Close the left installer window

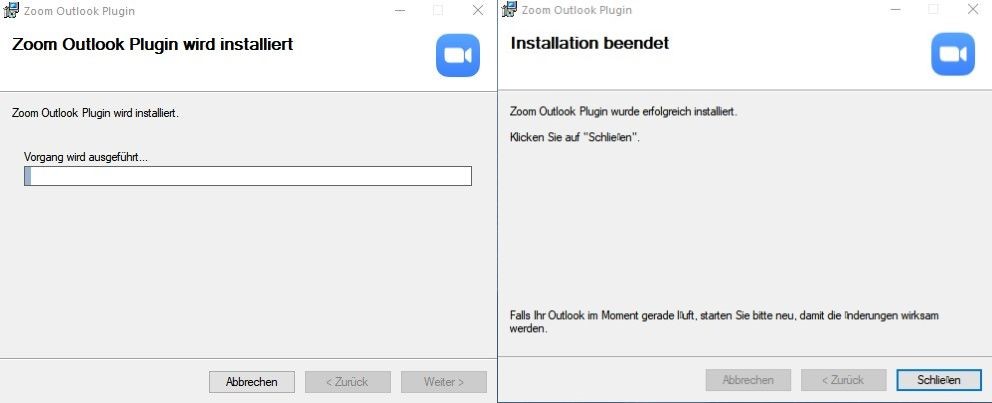tap(478, 10)
